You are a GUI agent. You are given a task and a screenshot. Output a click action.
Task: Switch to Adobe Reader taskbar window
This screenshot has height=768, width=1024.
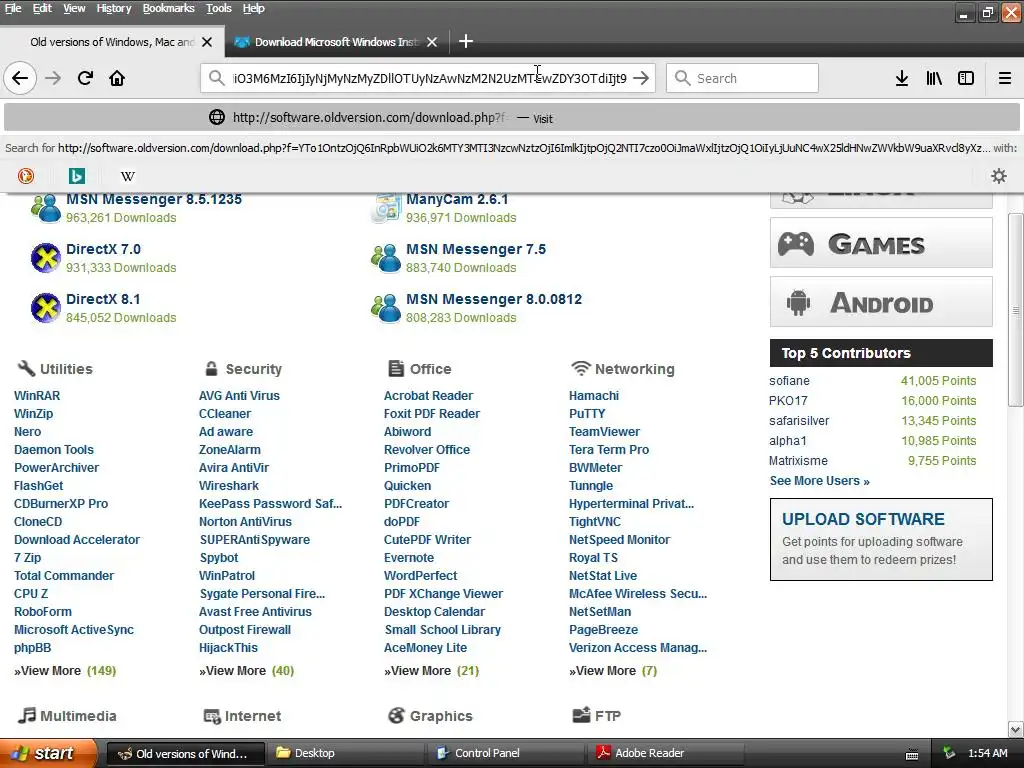coord(666,754)
